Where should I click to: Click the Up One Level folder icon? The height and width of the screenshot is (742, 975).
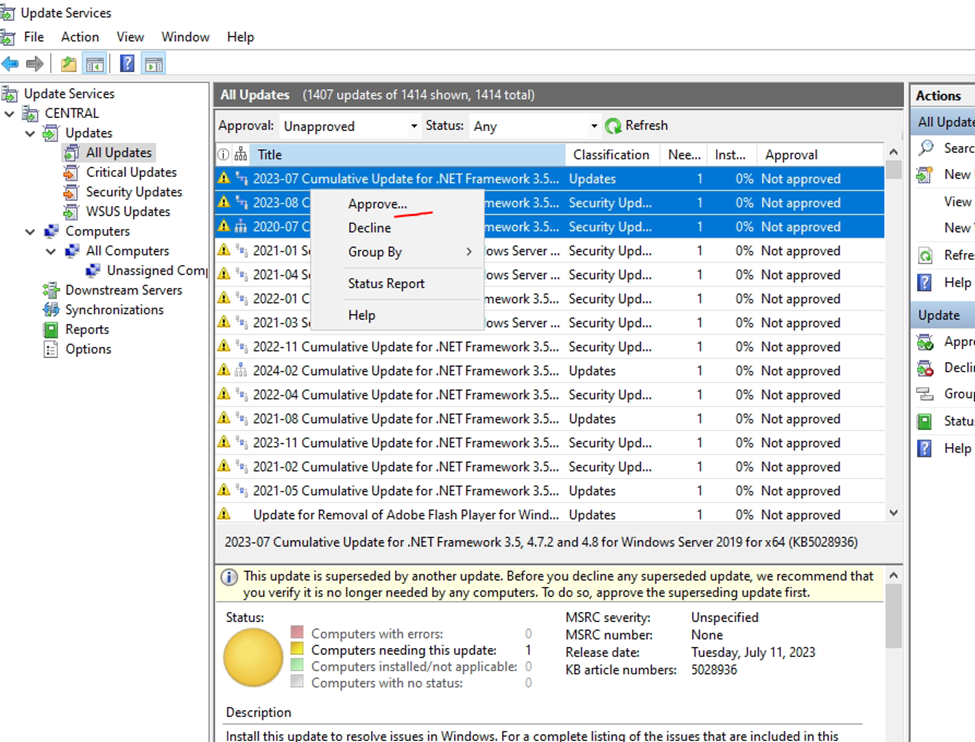tap(68, 64)
